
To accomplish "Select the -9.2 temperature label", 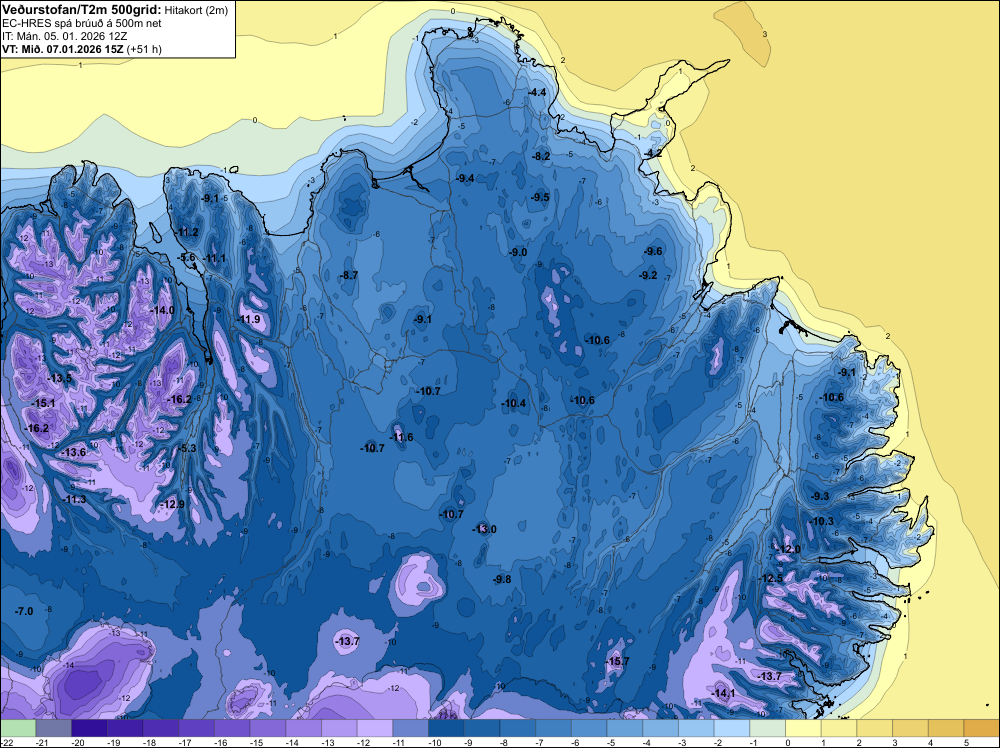I will [x=648, y=275].
